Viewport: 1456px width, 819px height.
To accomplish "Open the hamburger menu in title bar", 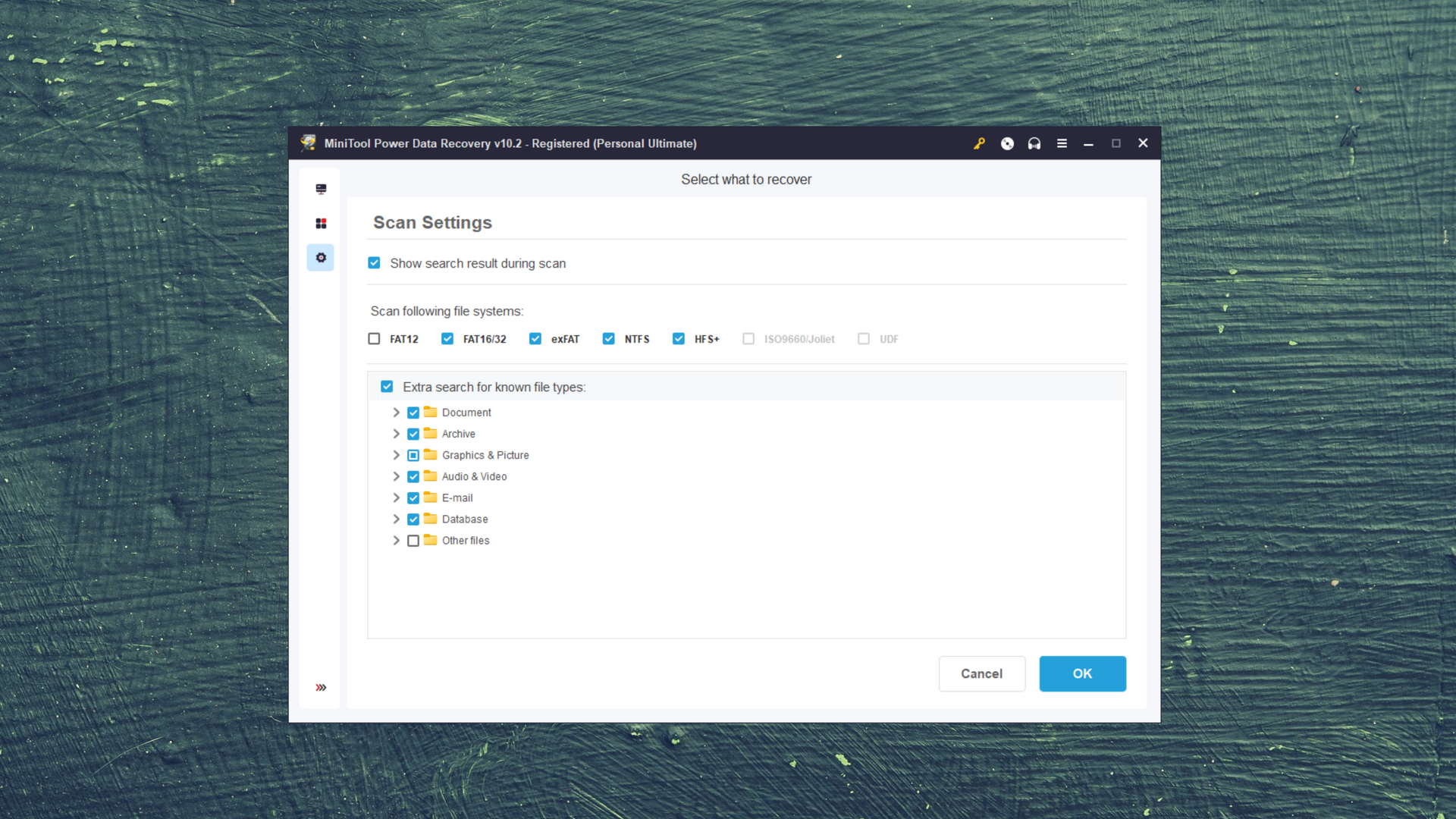I will [x=1062, y=143].
